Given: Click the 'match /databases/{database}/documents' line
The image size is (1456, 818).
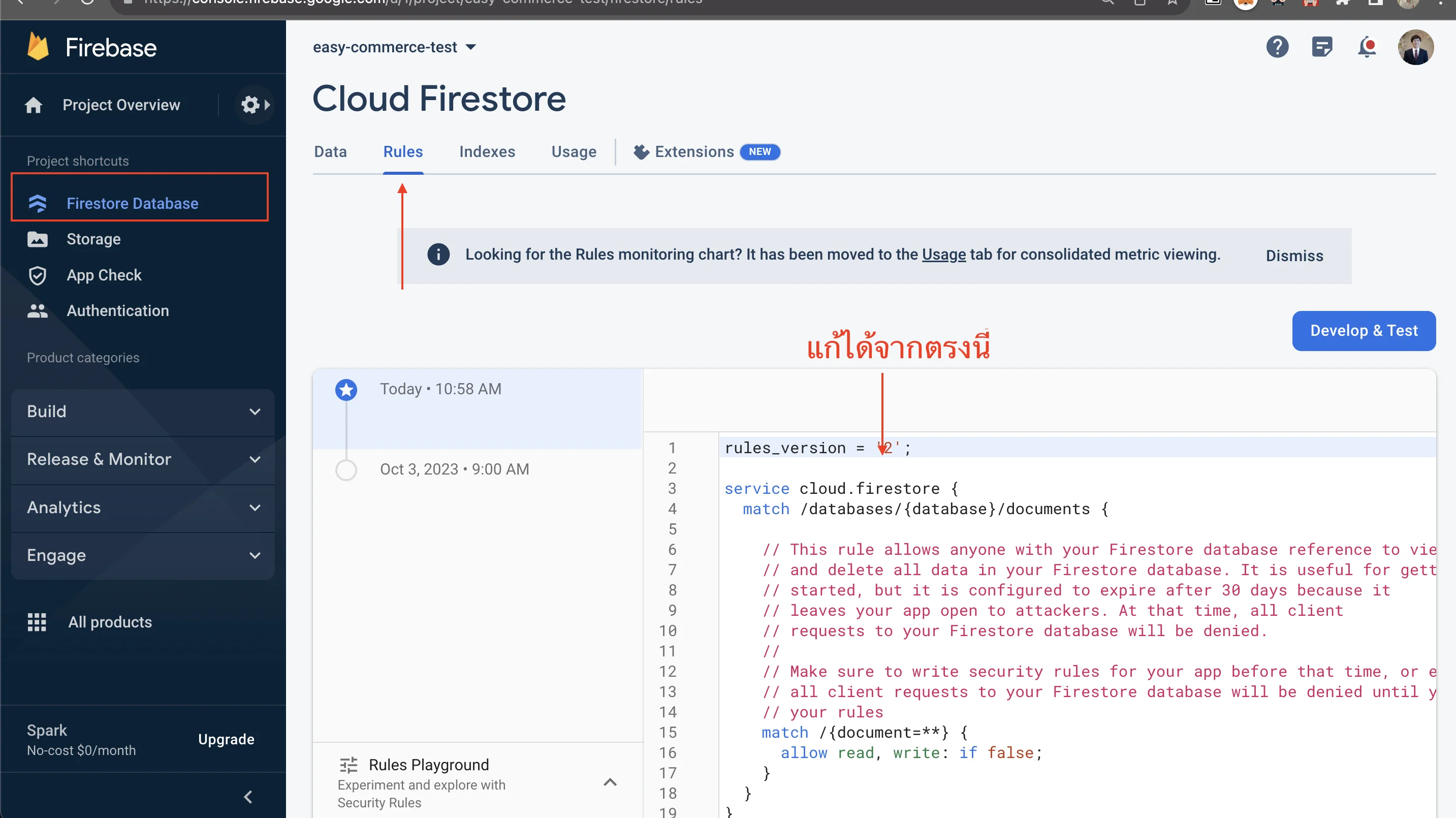Looking at the screenshot, I should [925, 509].
